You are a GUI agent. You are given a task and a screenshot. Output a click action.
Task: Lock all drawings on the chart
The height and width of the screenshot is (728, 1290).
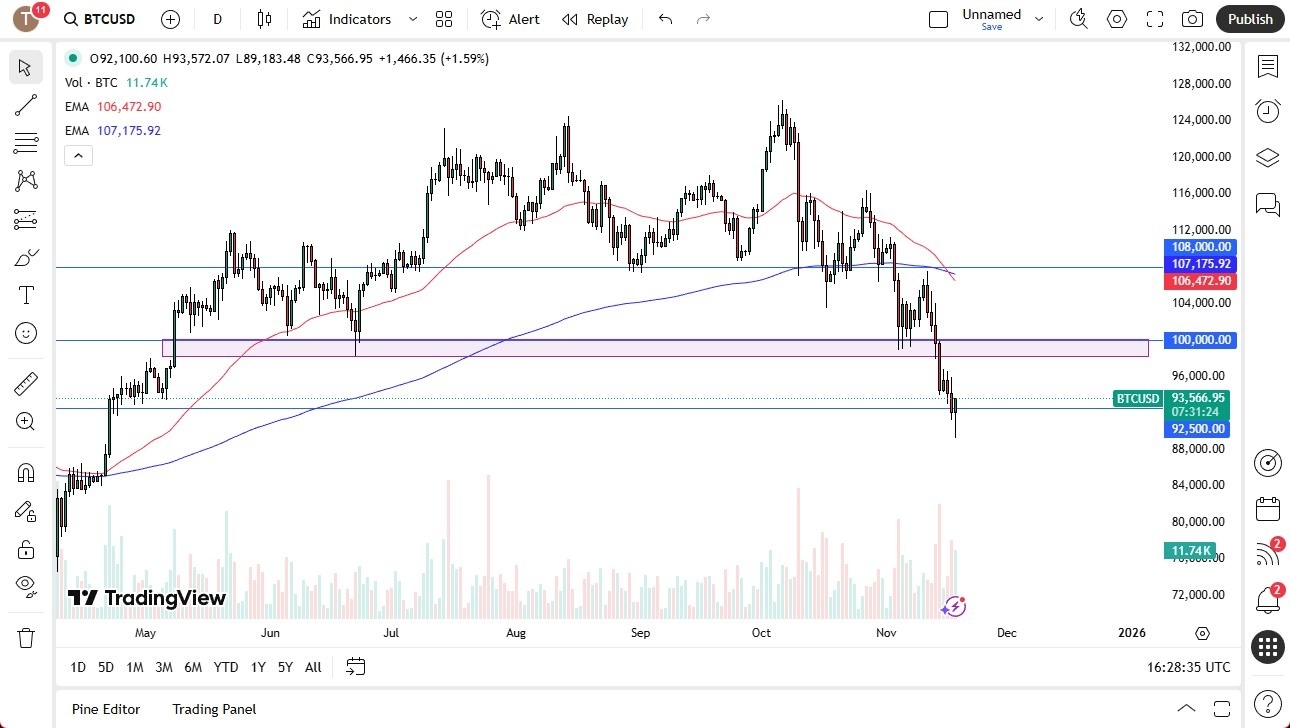(26, 549)
